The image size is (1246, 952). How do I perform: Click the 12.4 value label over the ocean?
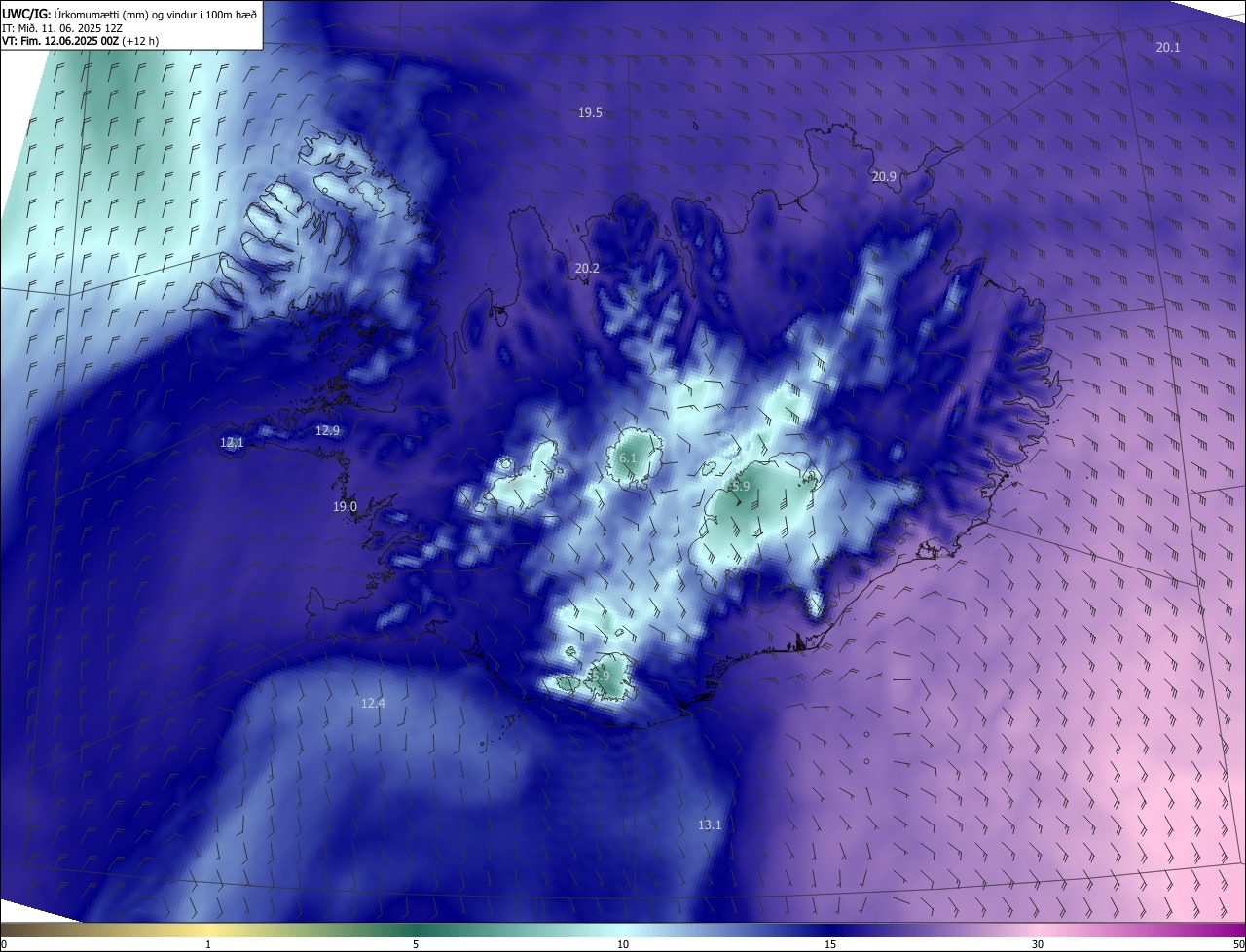(373, 704)
